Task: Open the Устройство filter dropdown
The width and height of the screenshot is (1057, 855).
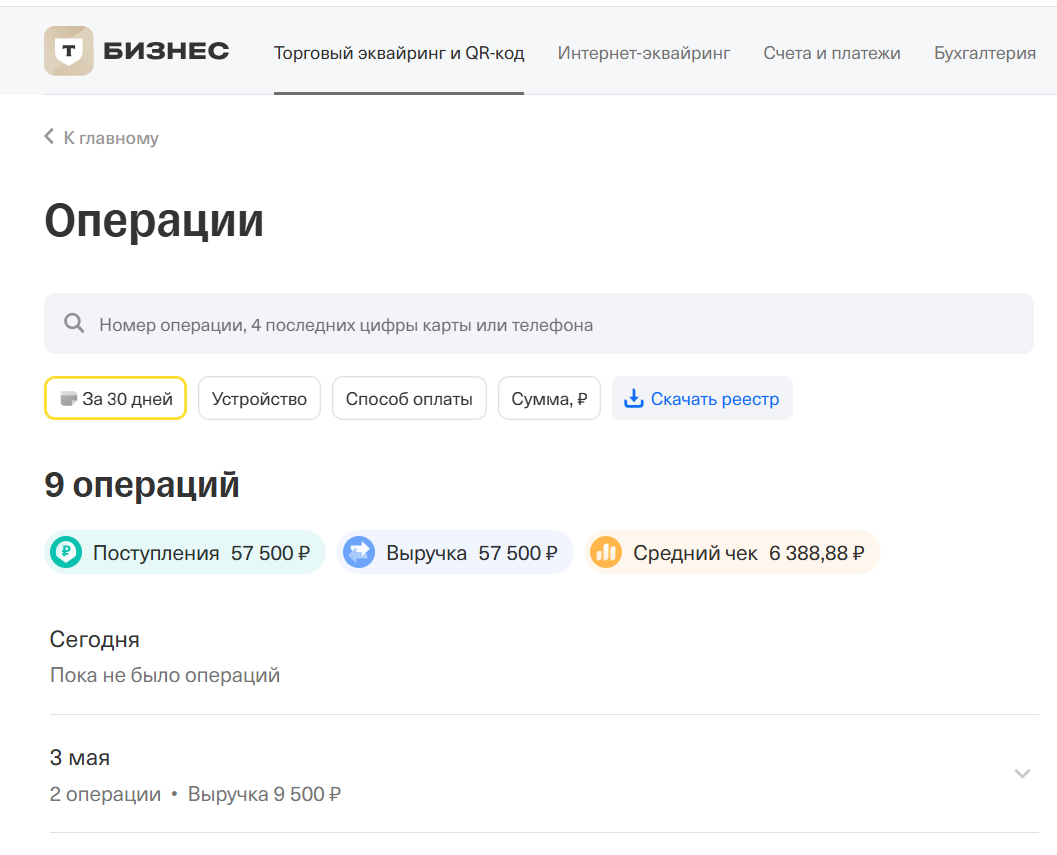Action: (260, 399)
